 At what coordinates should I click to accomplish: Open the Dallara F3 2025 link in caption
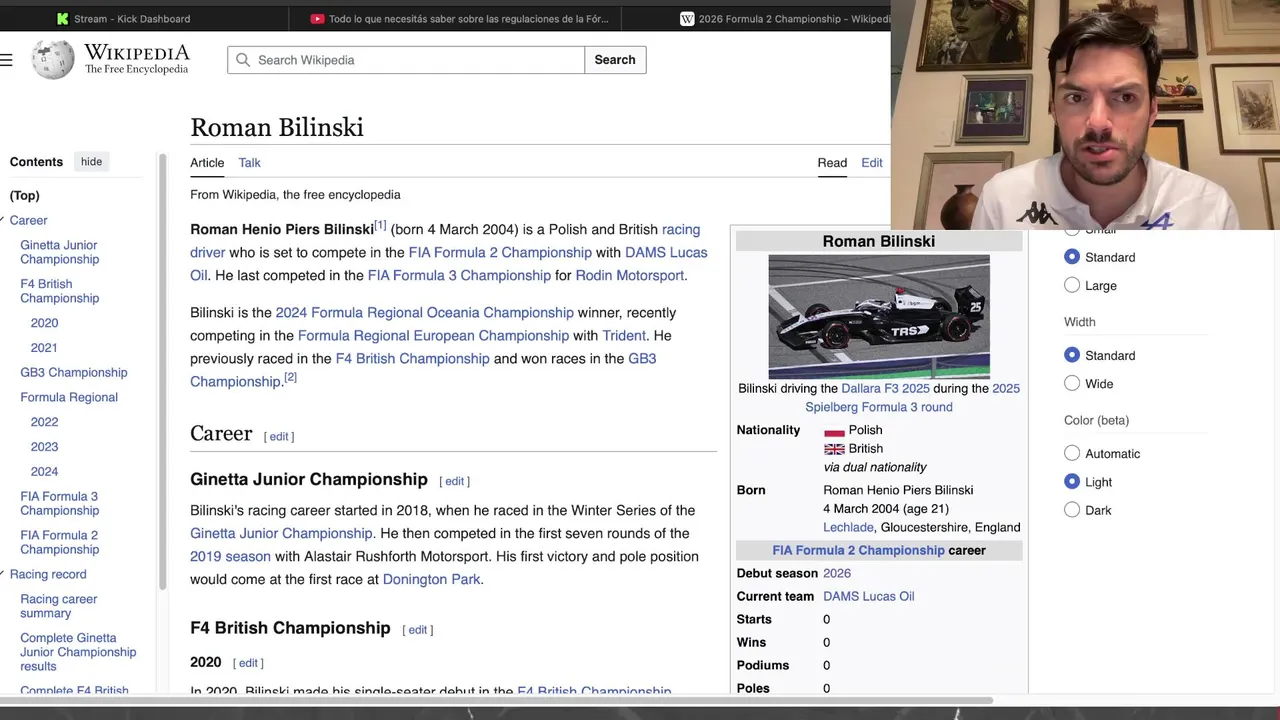pos(885,388)
